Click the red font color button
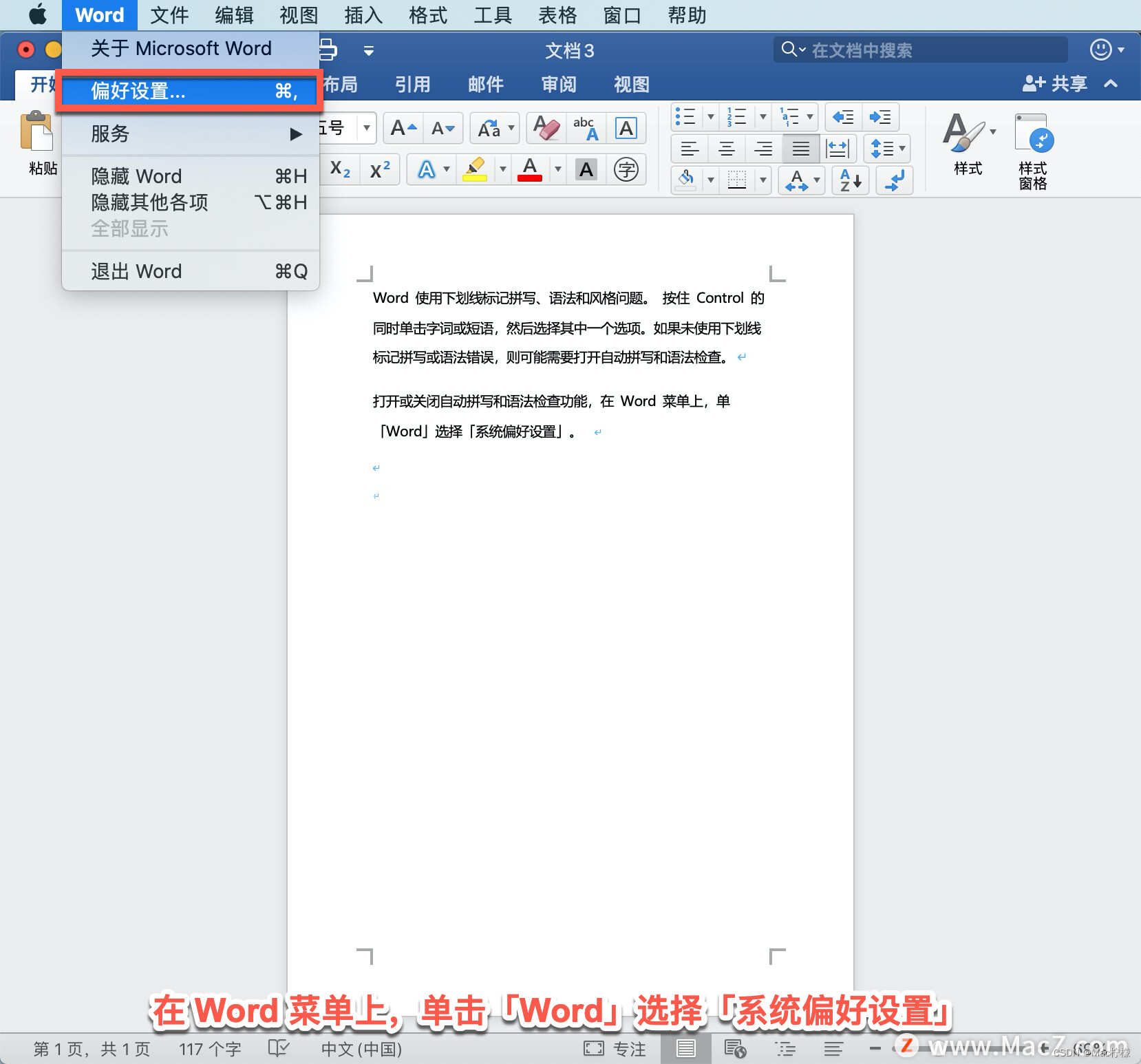 coord(530,169)
